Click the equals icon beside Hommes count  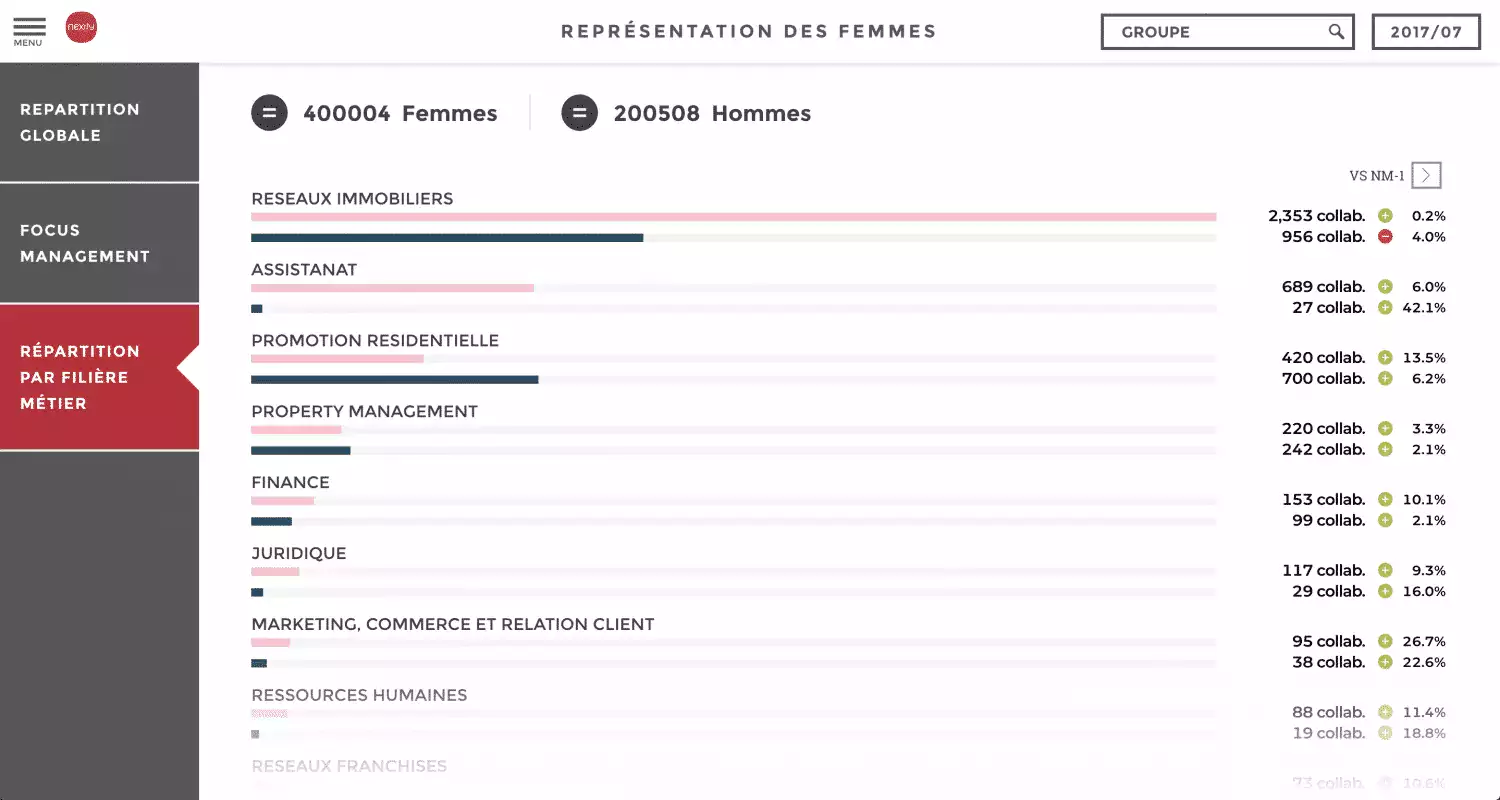point(580,113)
